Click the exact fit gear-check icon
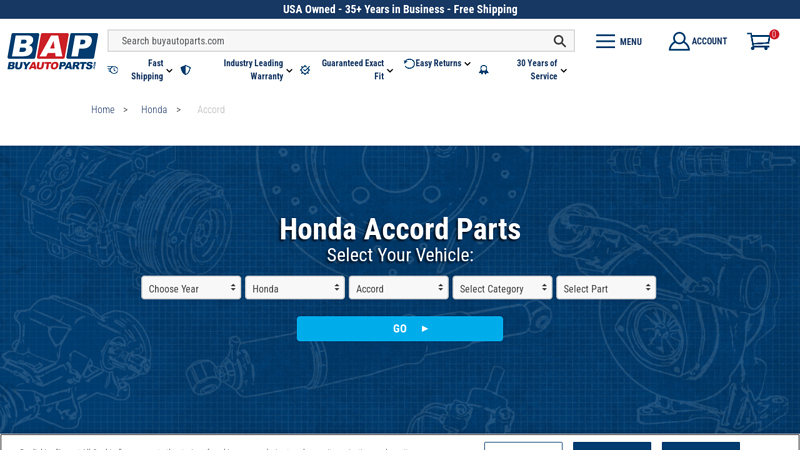 [305, 70]
